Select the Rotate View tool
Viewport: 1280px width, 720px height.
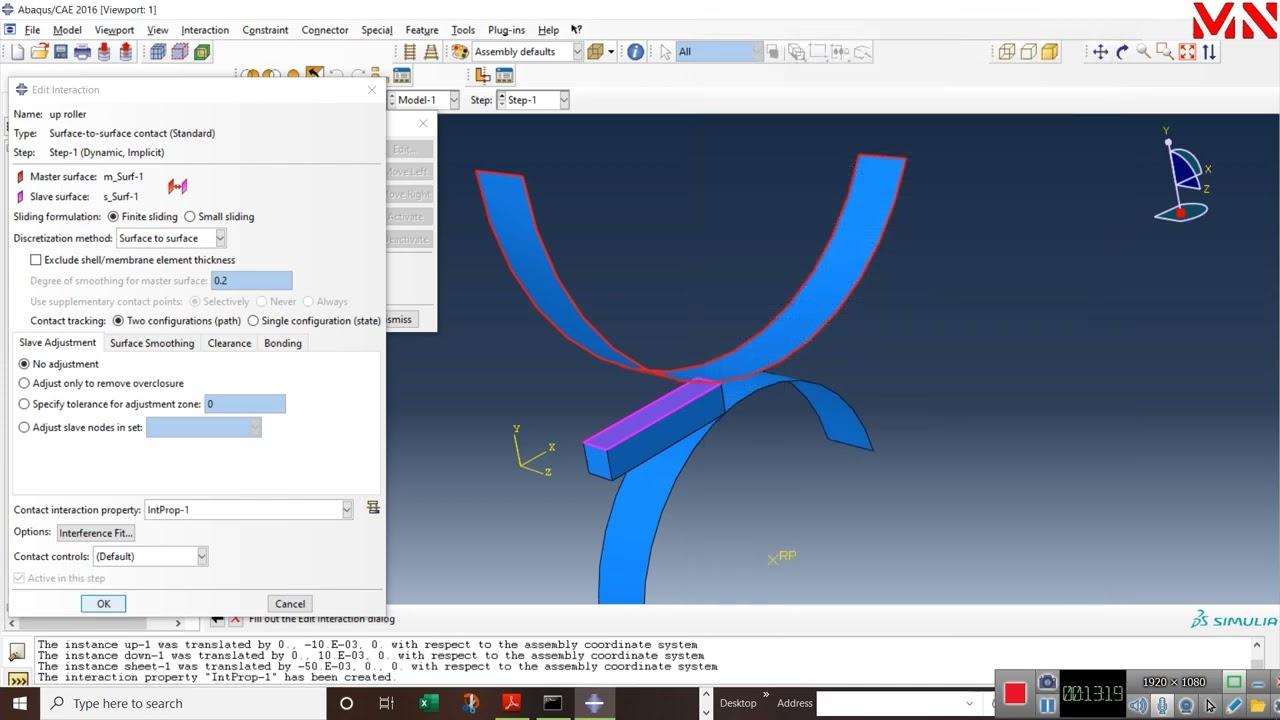[1122, 52]
